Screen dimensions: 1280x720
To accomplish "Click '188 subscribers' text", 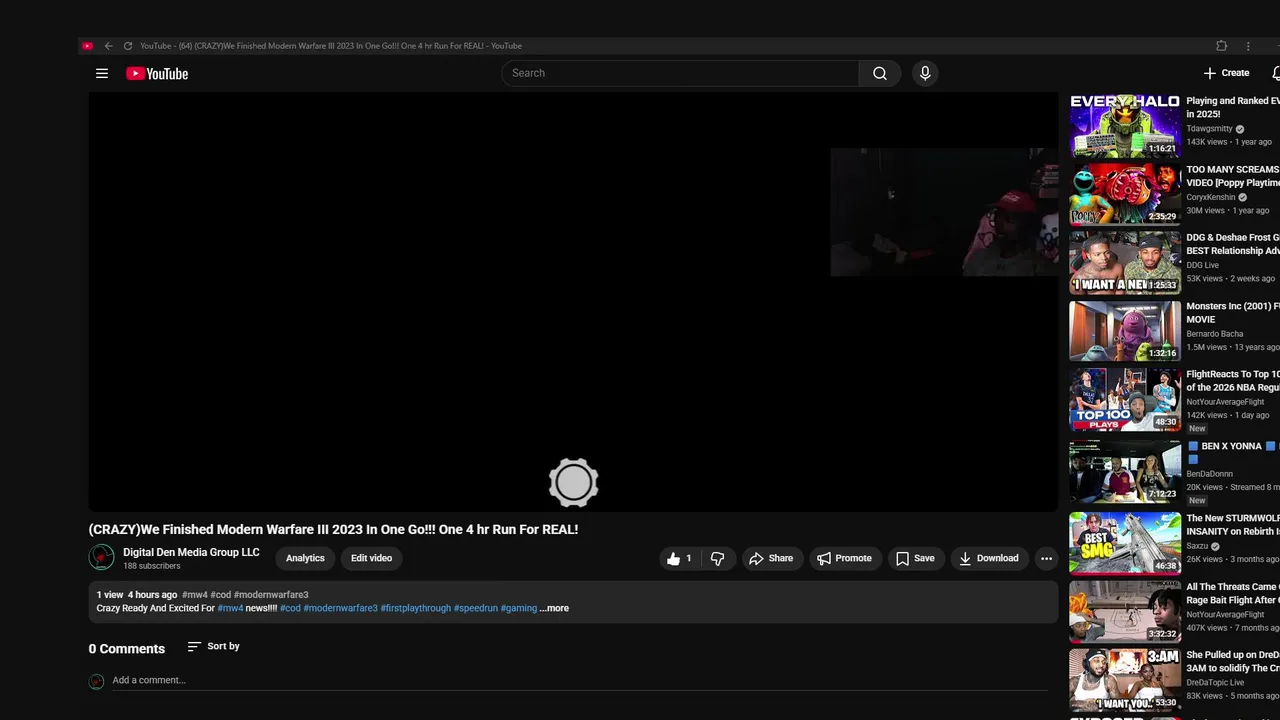I will [x=152, y=566].
